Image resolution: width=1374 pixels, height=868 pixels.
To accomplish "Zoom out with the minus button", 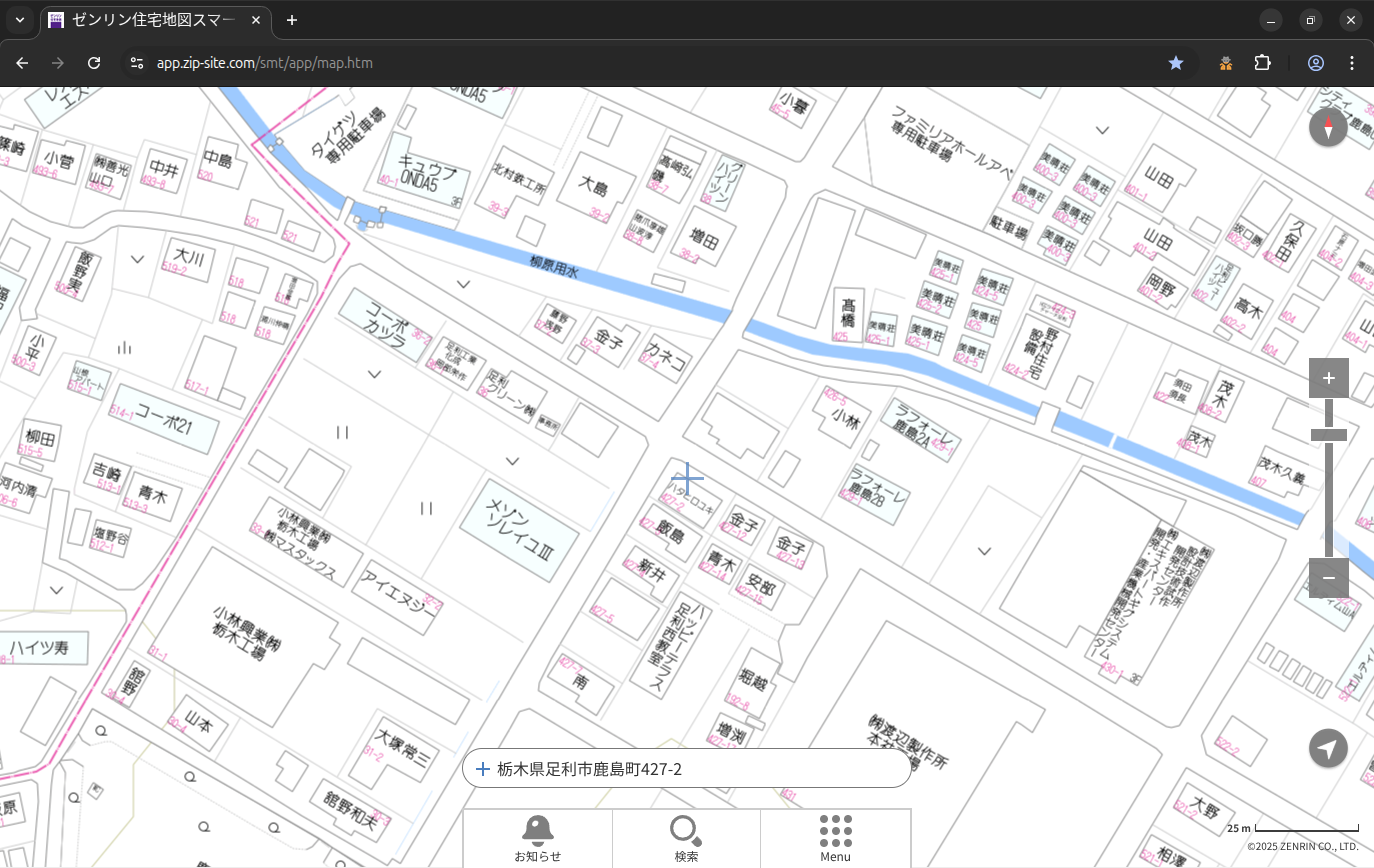I will pyautogui.click(x=1328, y=578).
